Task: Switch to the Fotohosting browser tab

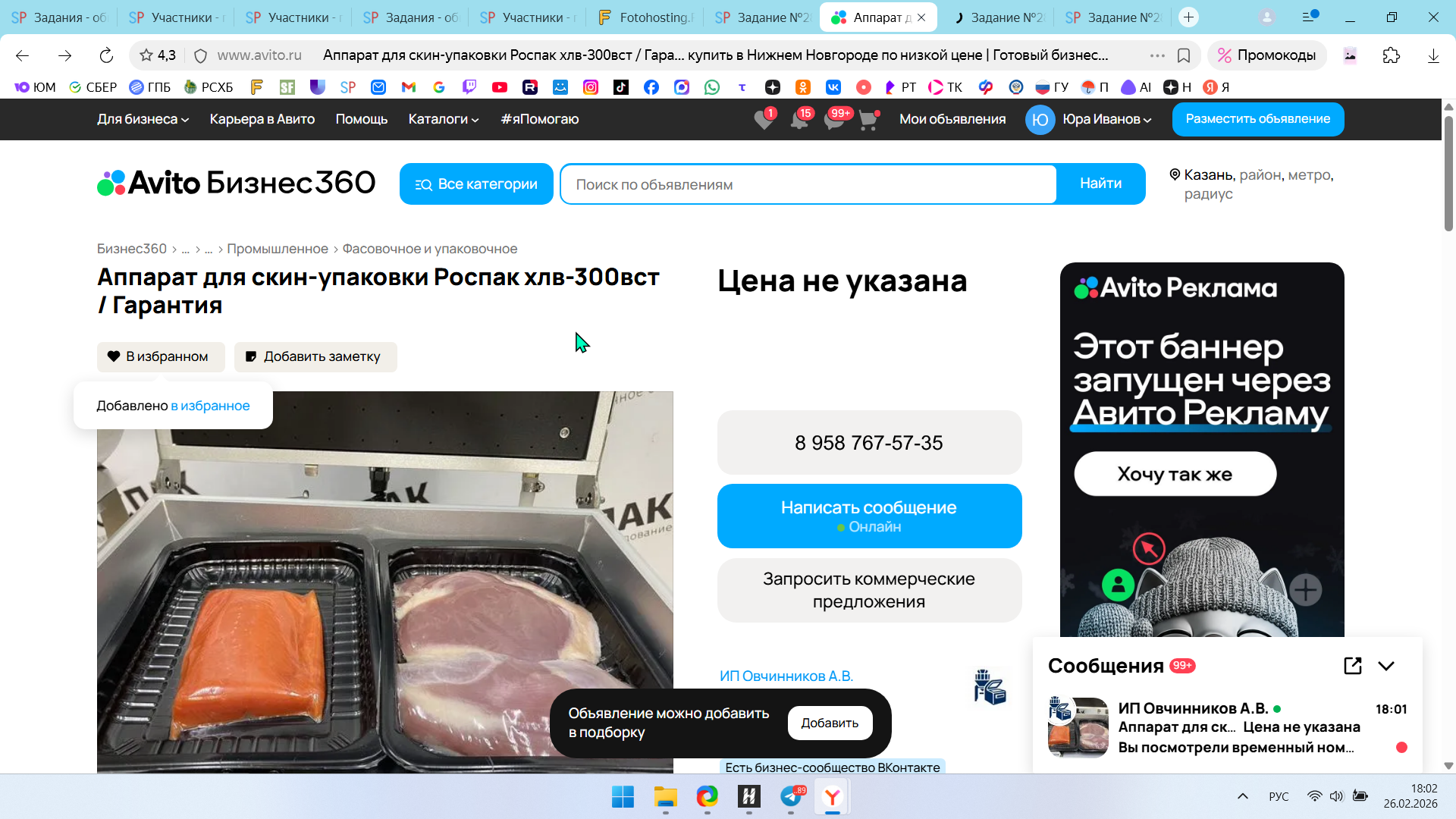Action: [x=645, y=17]
